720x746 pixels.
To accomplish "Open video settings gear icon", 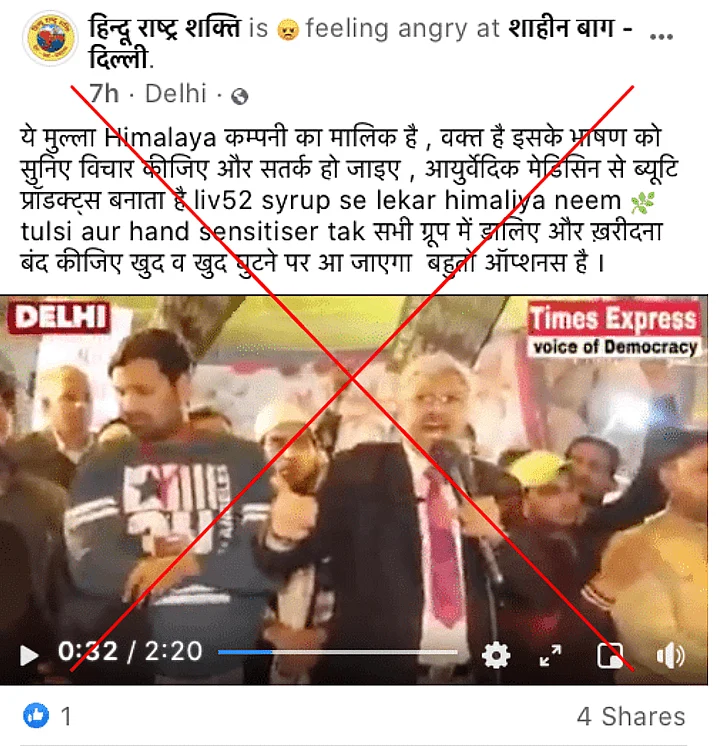I will (x=496, y=655).
